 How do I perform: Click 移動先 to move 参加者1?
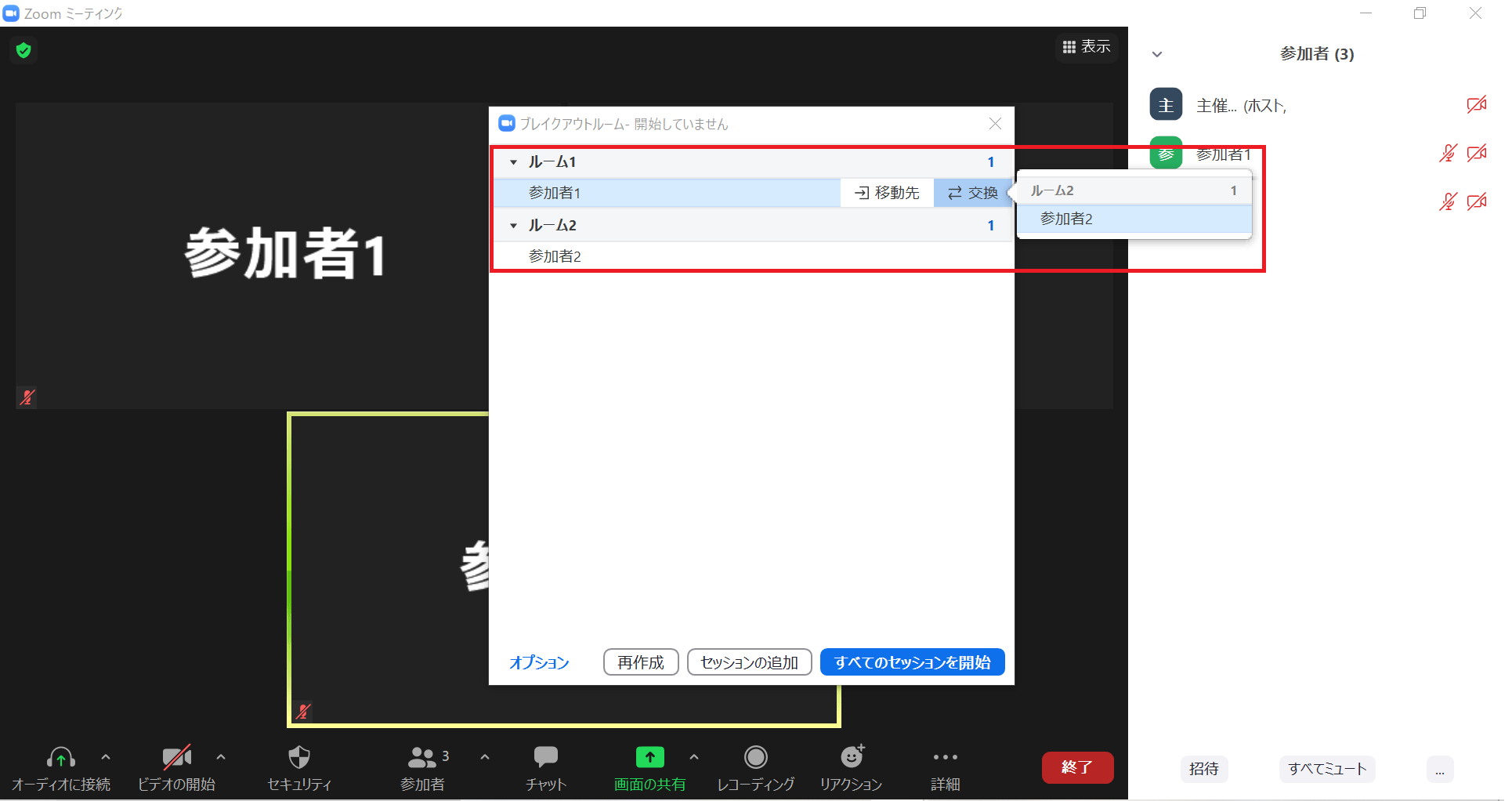pos(887,193)
